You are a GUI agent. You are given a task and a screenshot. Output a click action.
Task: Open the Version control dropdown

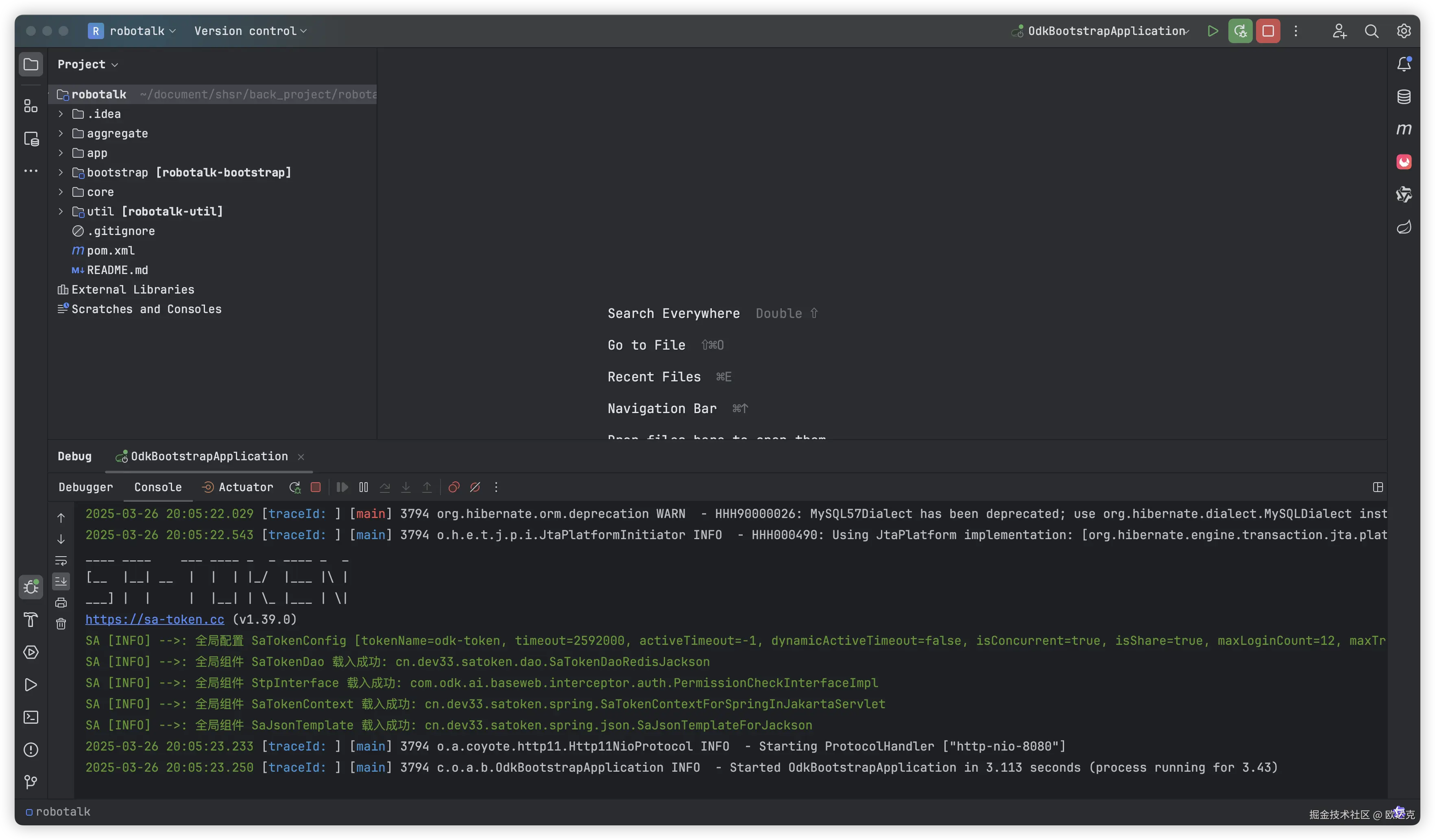tap(250, 31)
